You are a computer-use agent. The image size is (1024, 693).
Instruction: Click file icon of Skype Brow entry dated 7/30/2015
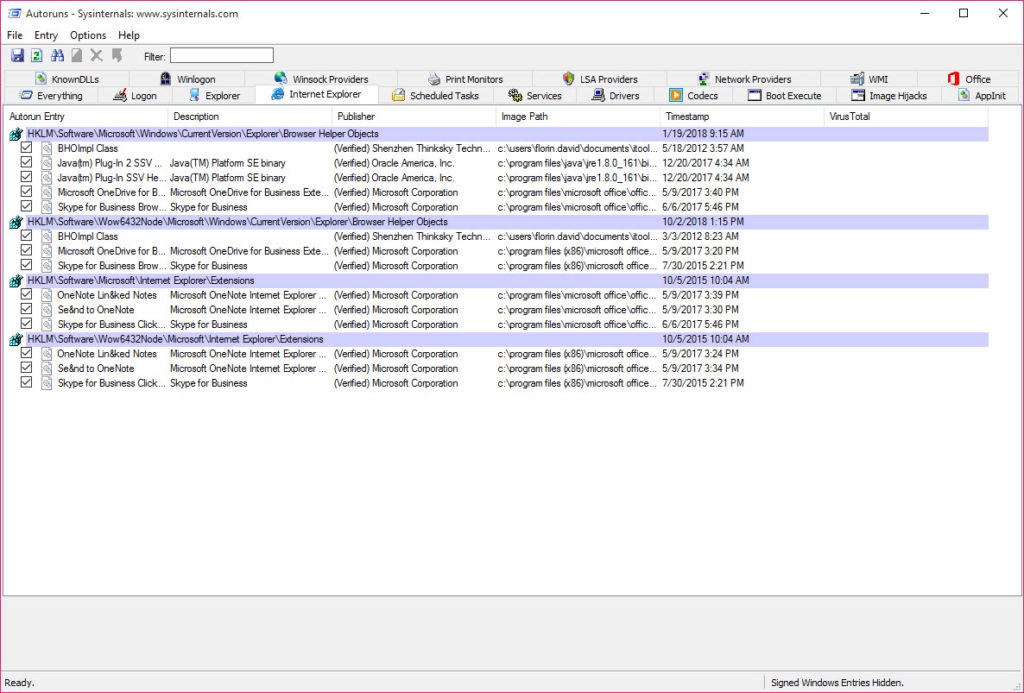coord(46,266)
